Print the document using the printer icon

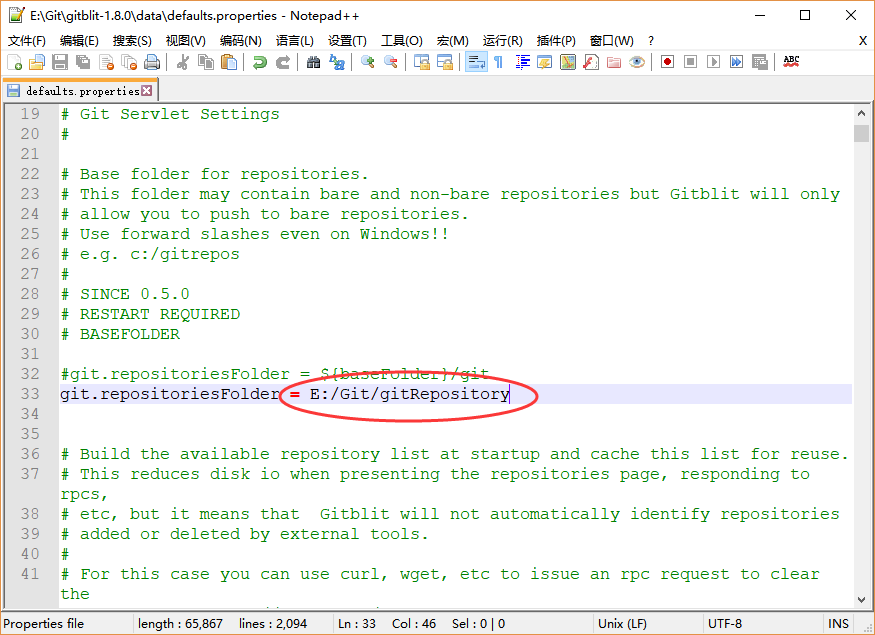coord(152,62)
